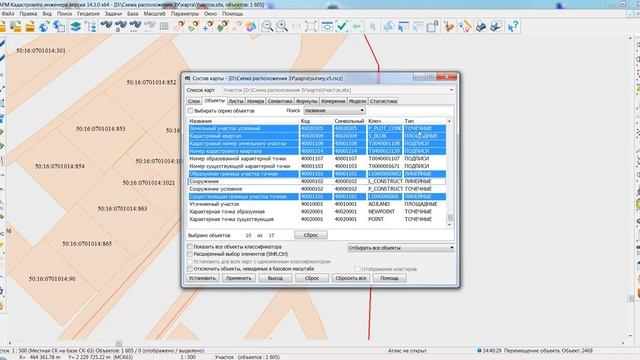Image resolution: width=640 pixels, height=360 pixels.
Task: Check 'Отключить объекты, невидимые в базовом масштабе'
Action: point(190,269)
